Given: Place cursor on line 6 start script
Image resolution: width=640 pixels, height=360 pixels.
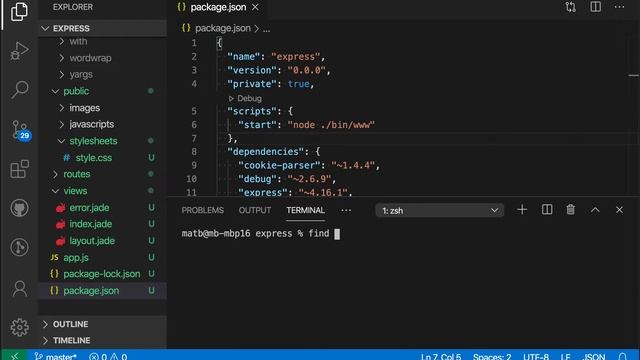Looking at the screenshot, I should [306, 125].
